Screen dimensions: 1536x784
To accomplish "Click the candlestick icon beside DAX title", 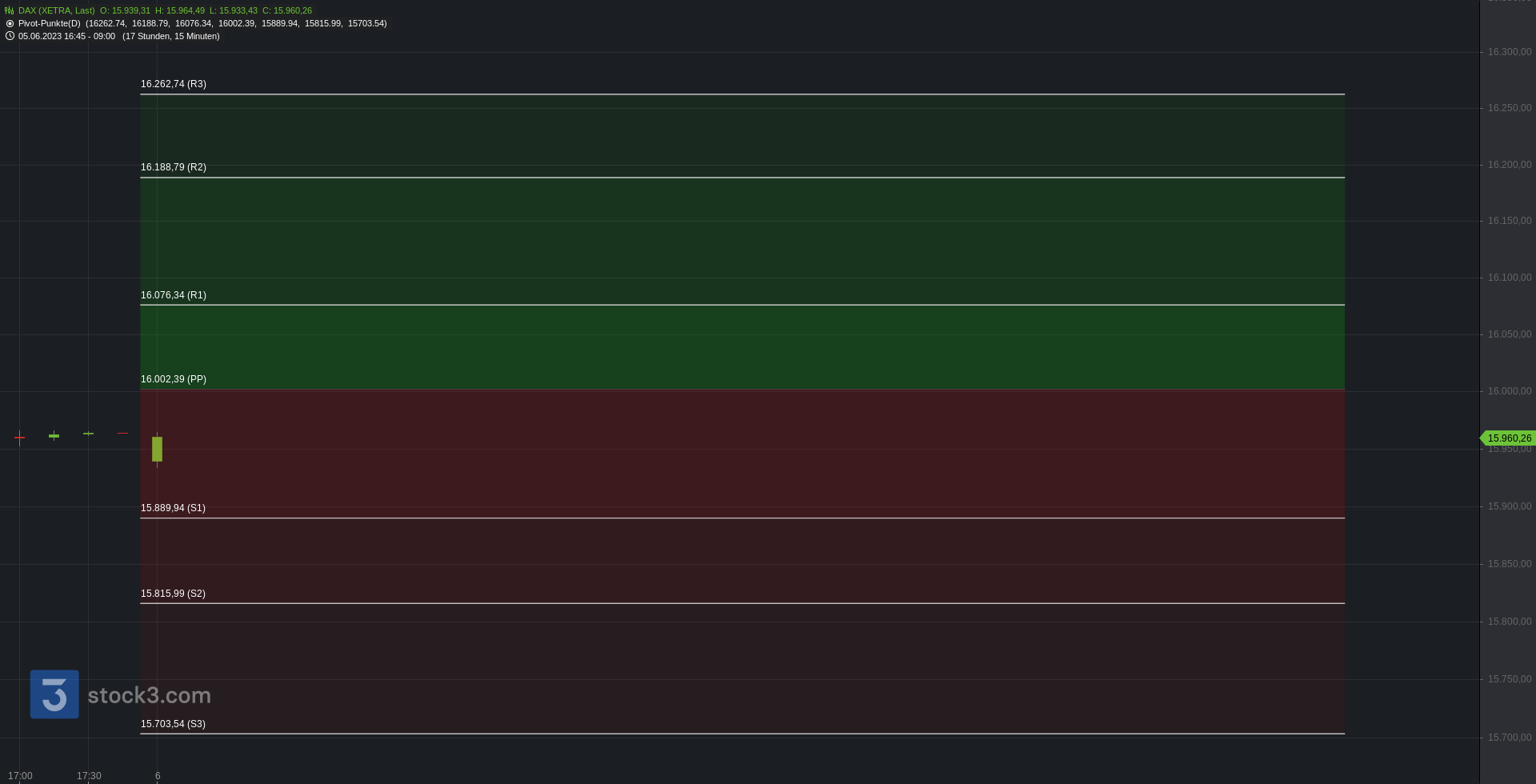I will (10, 10).
